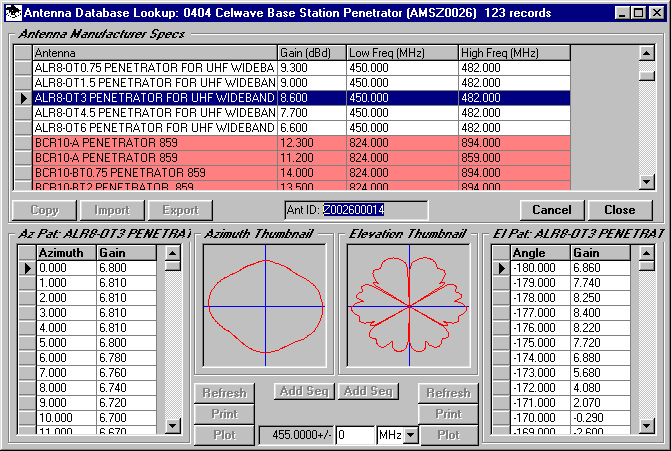The height and width of the screenshot is (451, 671).
Task: Click the Antenna column header
Action: (155, 53)
